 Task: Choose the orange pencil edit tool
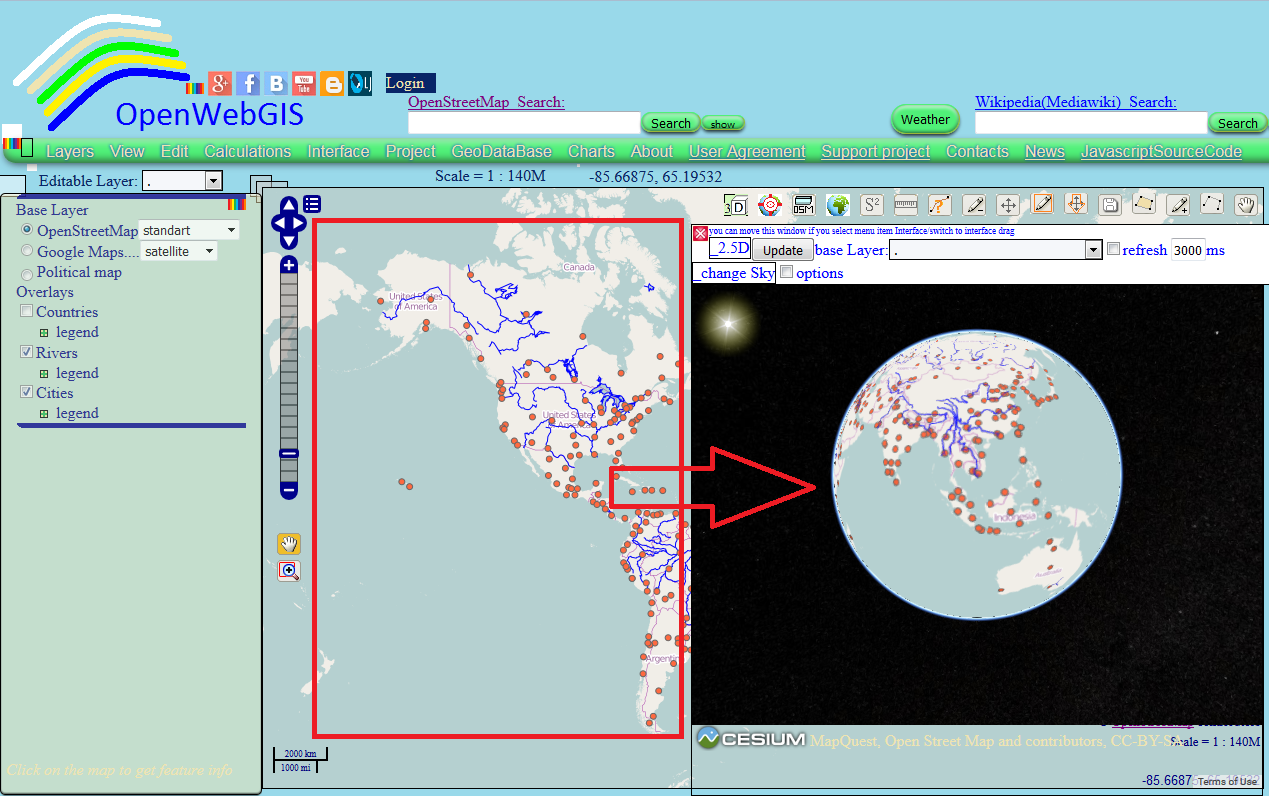click(x=1042, y=205)
